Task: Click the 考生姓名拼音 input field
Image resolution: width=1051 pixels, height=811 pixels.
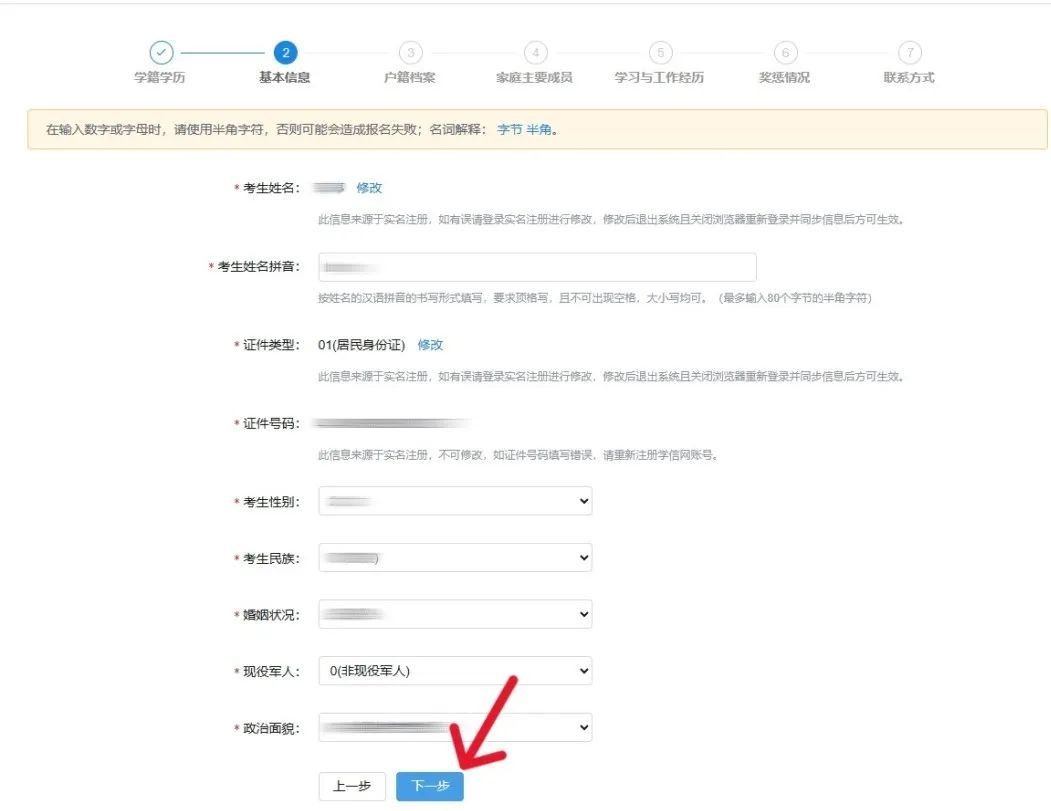Action: (x=537, y=268)
